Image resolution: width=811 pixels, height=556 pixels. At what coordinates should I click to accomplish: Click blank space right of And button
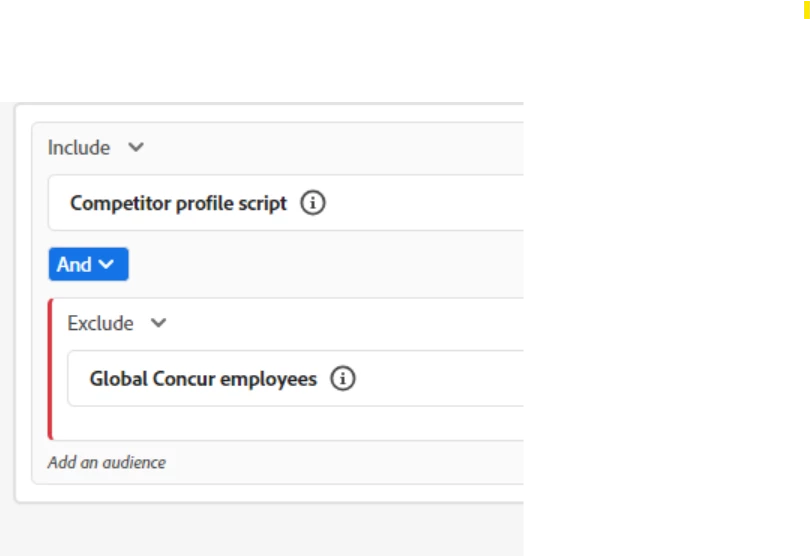pos(326,264)
